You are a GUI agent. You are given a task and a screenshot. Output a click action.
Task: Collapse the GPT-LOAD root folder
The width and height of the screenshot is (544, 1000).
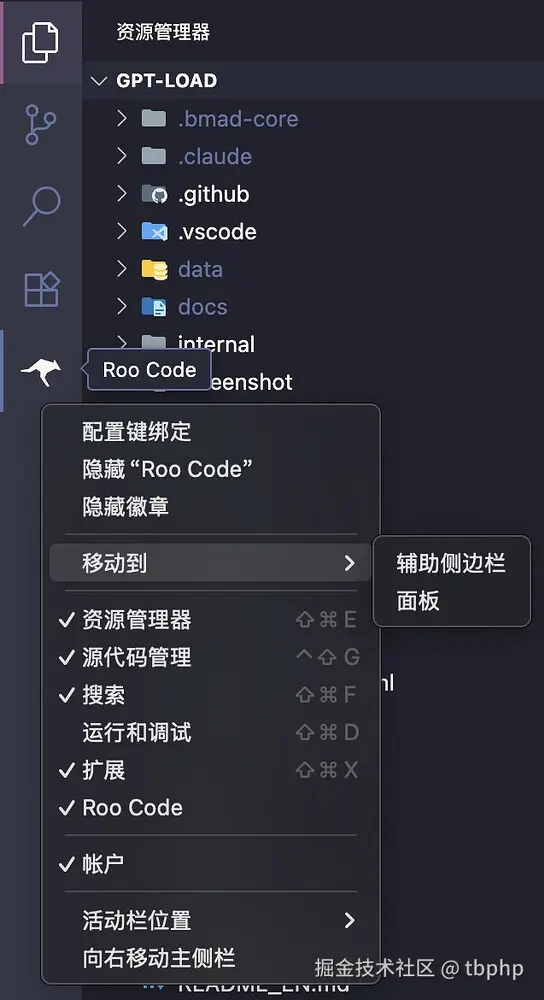(98, 80)
